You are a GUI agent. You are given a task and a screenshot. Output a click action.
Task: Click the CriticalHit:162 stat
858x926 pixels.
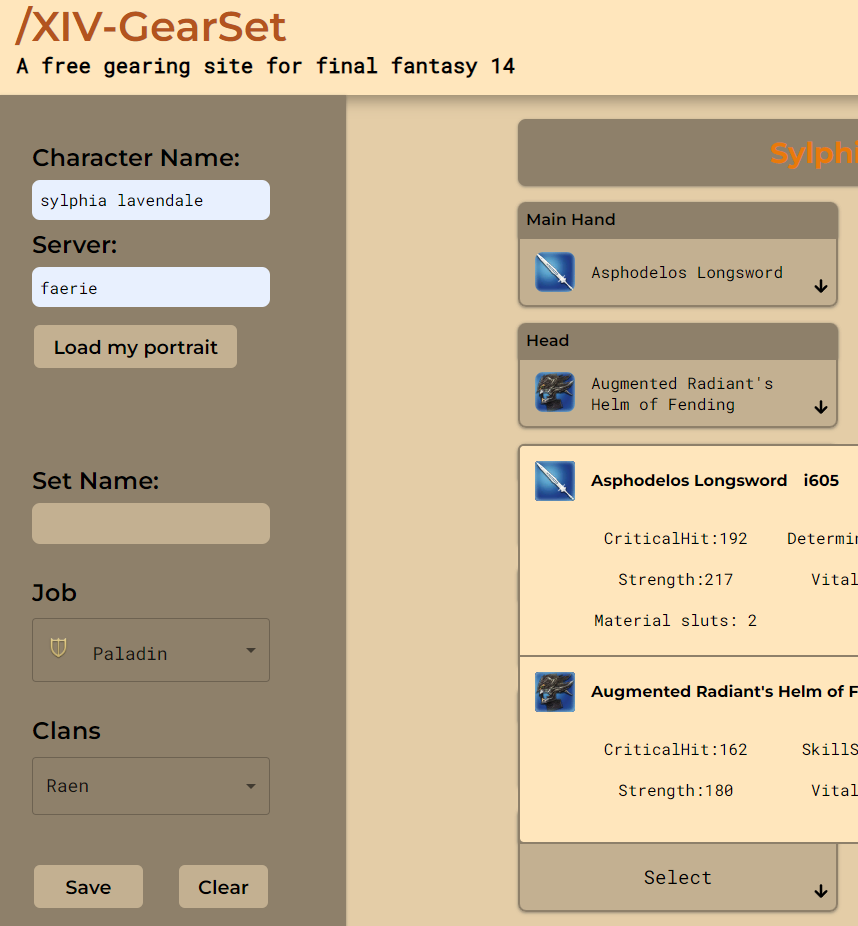[676, 749]
